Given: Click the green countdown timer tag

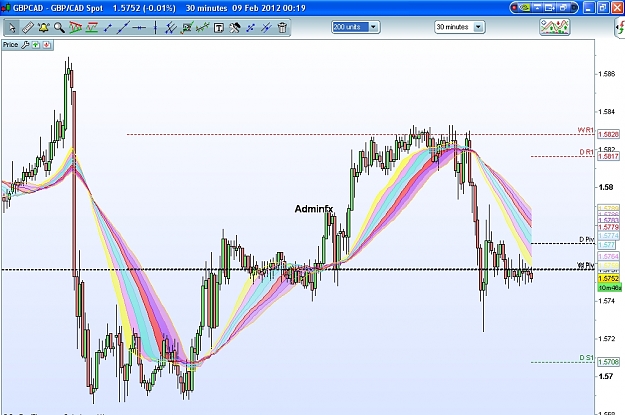Looking at the screenshot, I should tap(609, 287).
